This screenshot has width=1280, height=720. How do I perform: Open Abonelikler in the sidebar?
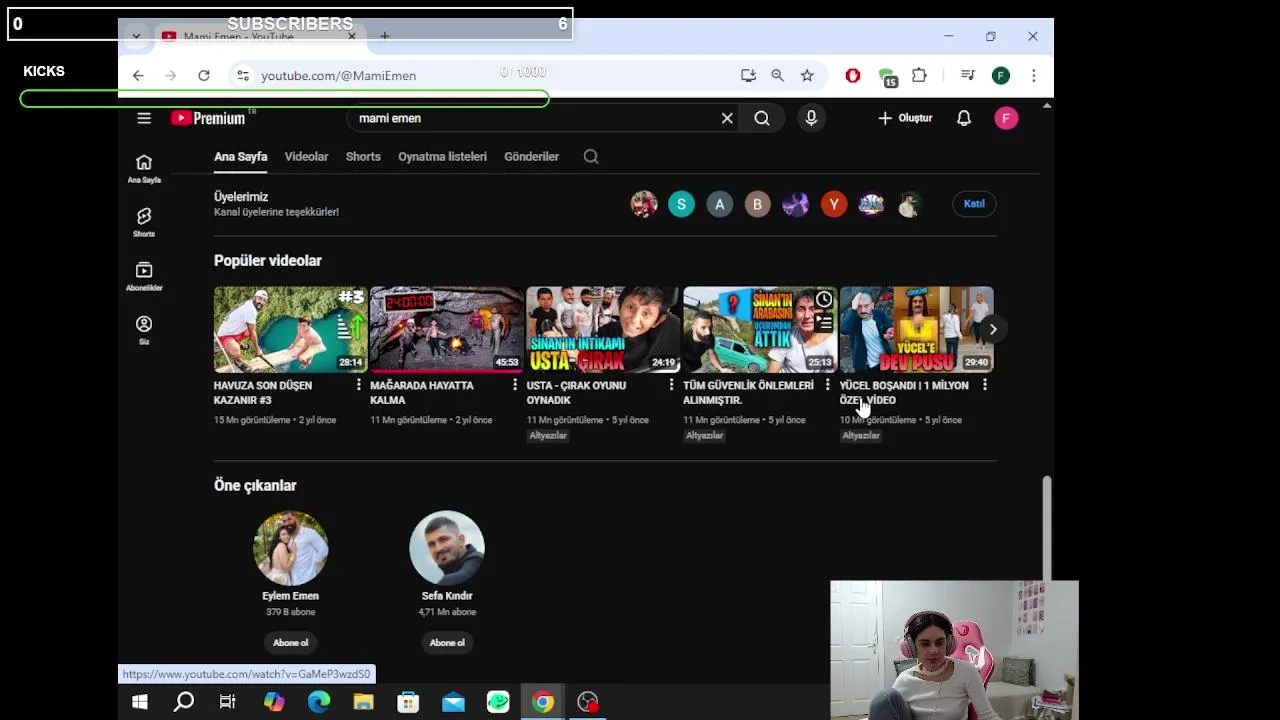click(x=144, y=277)
